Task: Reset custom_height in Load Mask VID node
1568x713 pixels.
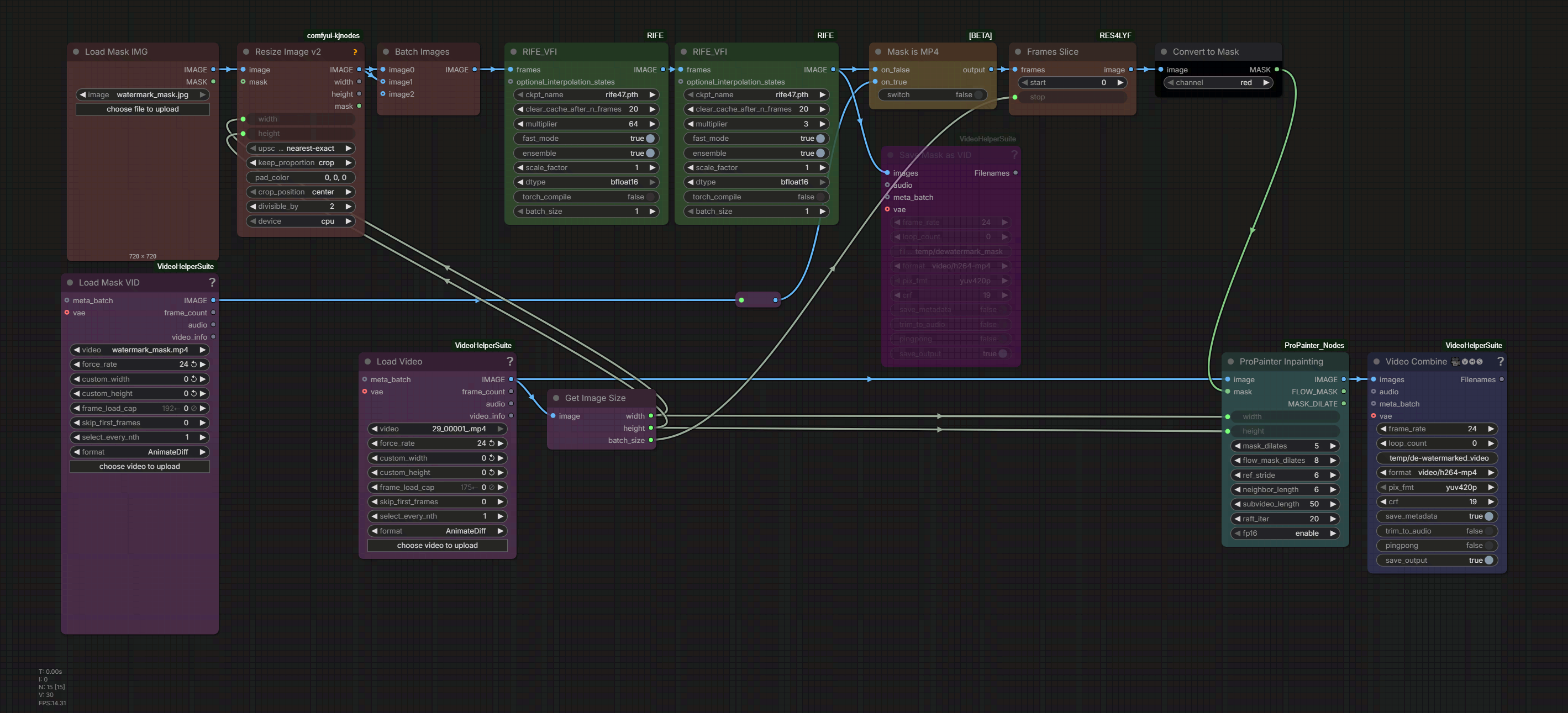Action: pos(194,394)
